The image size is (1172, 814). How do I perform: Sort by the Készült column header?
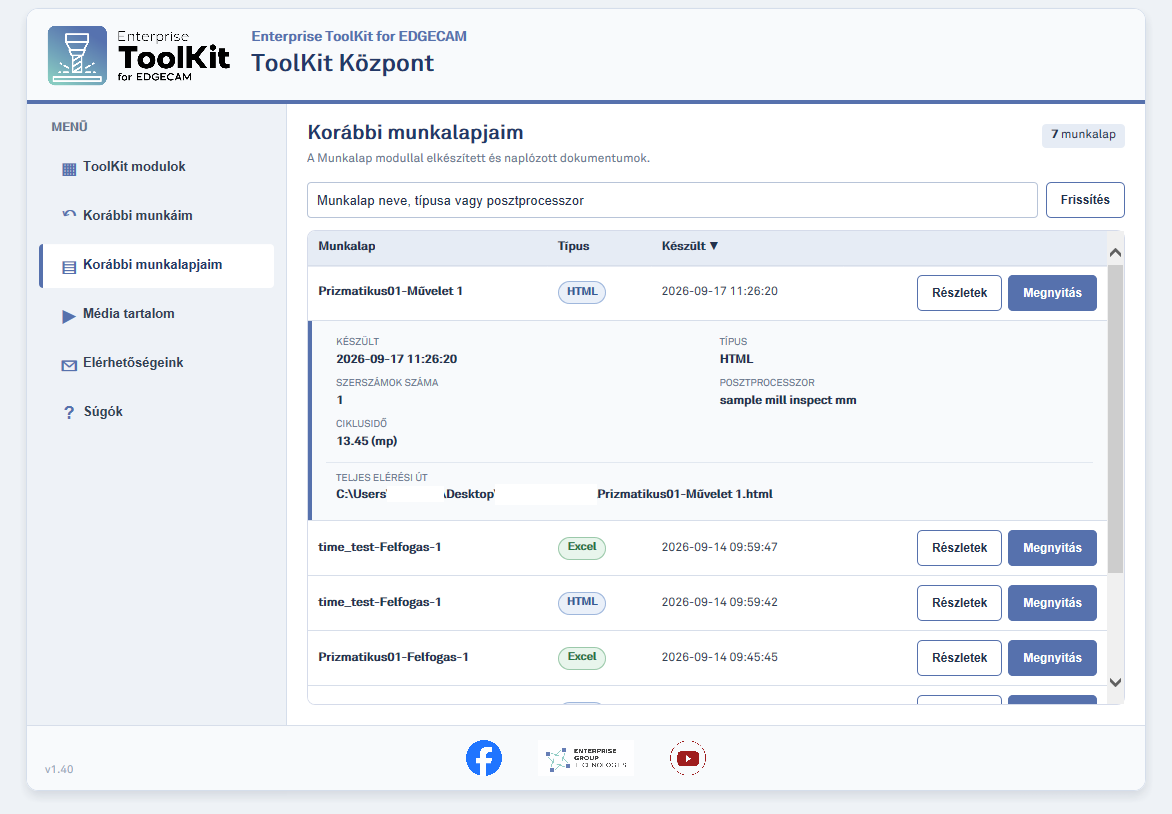coord(689,246)
